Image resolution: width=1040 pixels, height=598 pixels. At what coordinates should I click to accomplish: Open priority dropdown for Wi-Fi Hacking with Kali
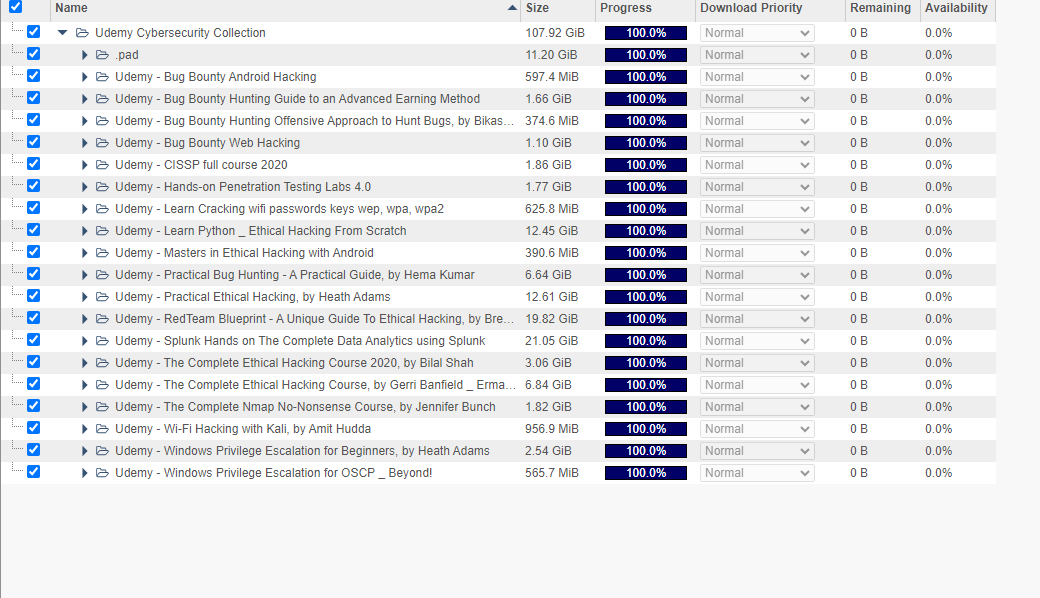click(x=757, y=429)
